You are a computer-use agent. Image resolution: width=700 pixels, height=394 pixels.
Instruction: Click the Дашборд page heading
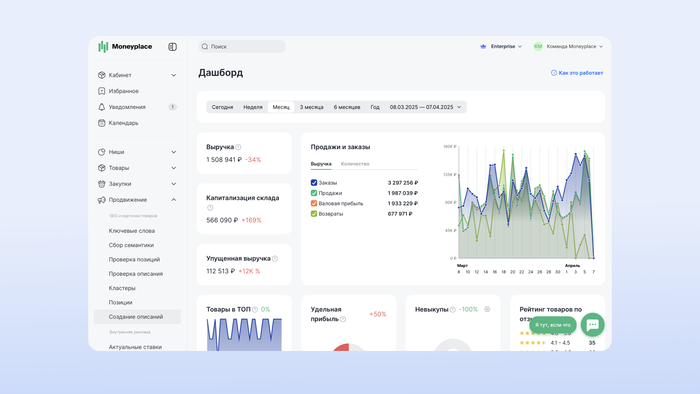pyautogui.click(x=221, y=73)
